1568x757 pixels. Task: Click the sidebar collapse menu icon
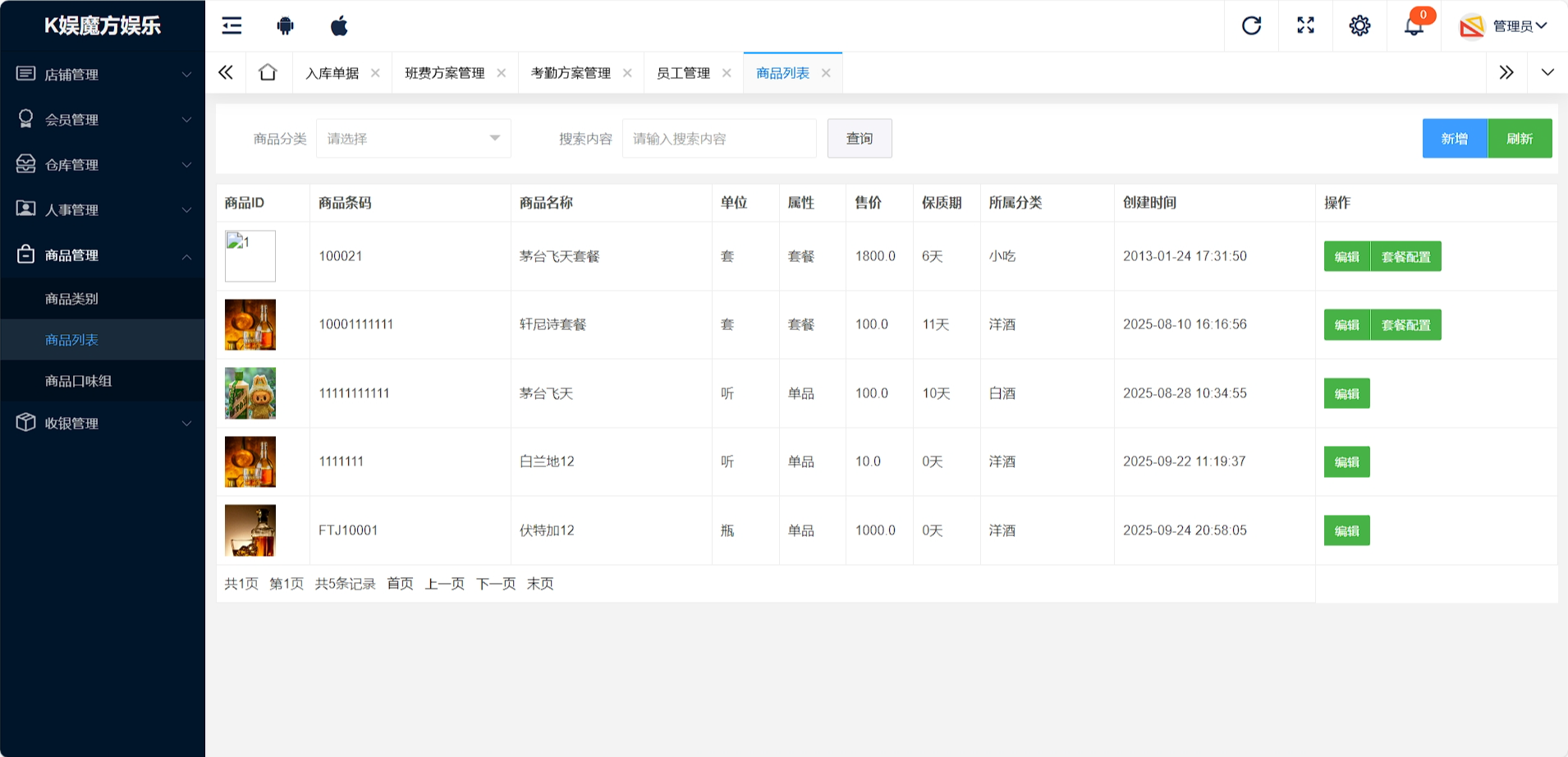(232, 25)
